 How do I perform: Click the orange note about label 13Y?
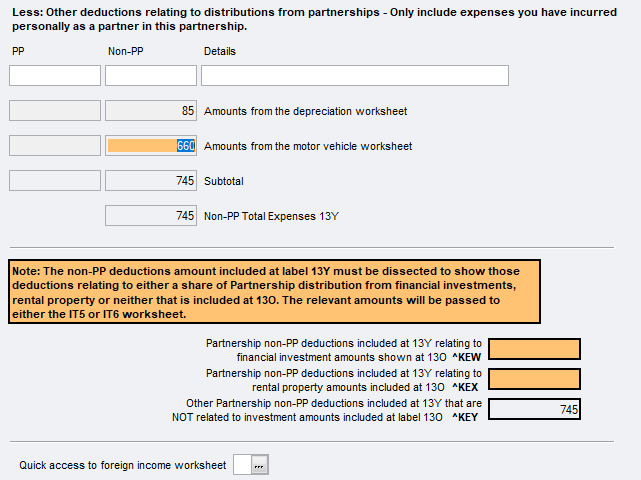point(274,292)
